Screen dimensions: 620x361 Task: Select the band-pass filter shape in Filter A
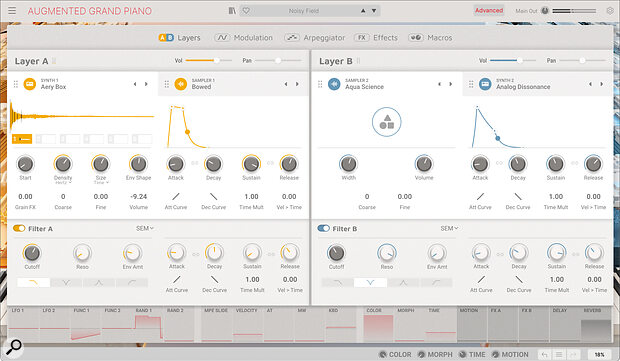[x=99, y=282]
